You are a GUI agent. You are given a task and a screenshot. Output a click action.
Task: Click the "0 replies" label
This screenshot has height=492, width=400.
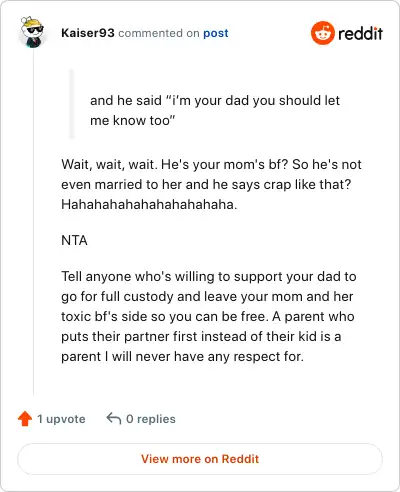151,419
